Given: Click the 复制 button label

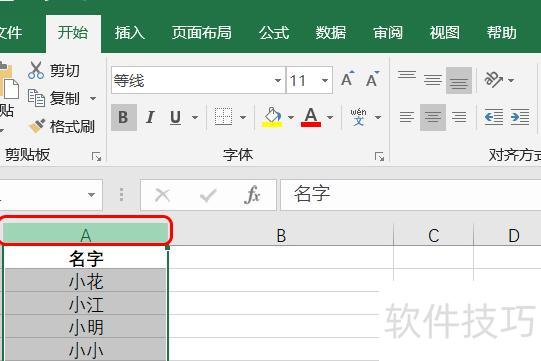Looking at the screenshot, I should 65,99.
